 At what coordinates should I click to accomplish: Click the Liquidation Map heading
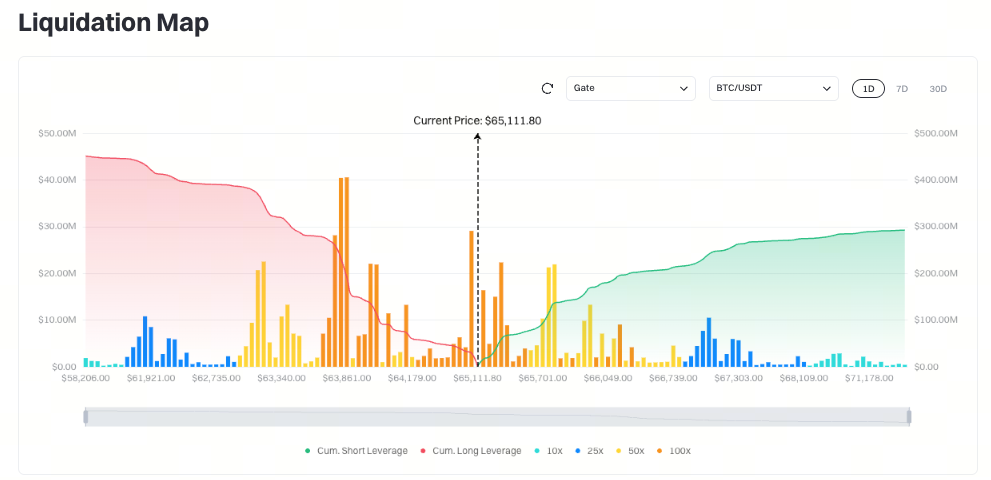pyautogui.click(x=114, y=23)
